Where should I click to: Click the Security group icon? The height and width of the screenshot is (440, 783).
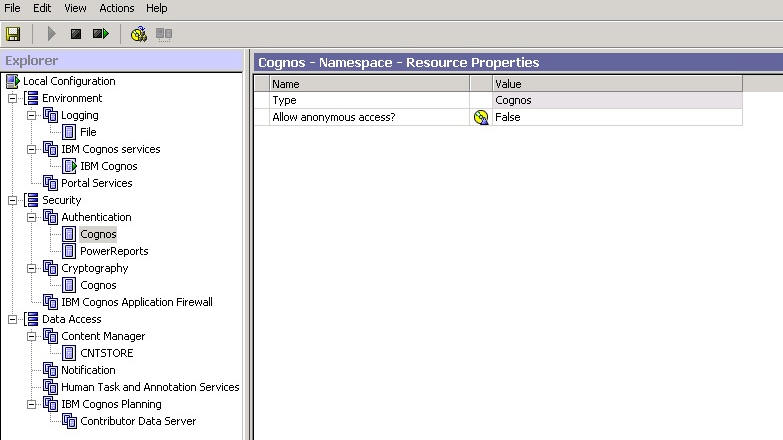pos(32,200)
